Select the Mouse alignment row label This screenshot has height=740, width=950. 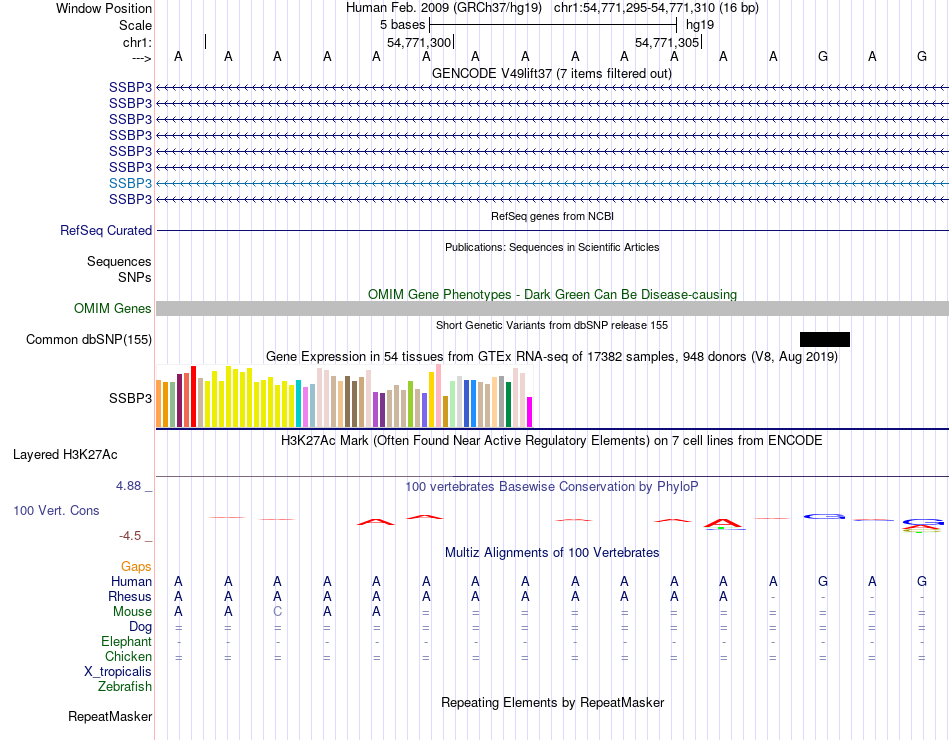[132, 612]
